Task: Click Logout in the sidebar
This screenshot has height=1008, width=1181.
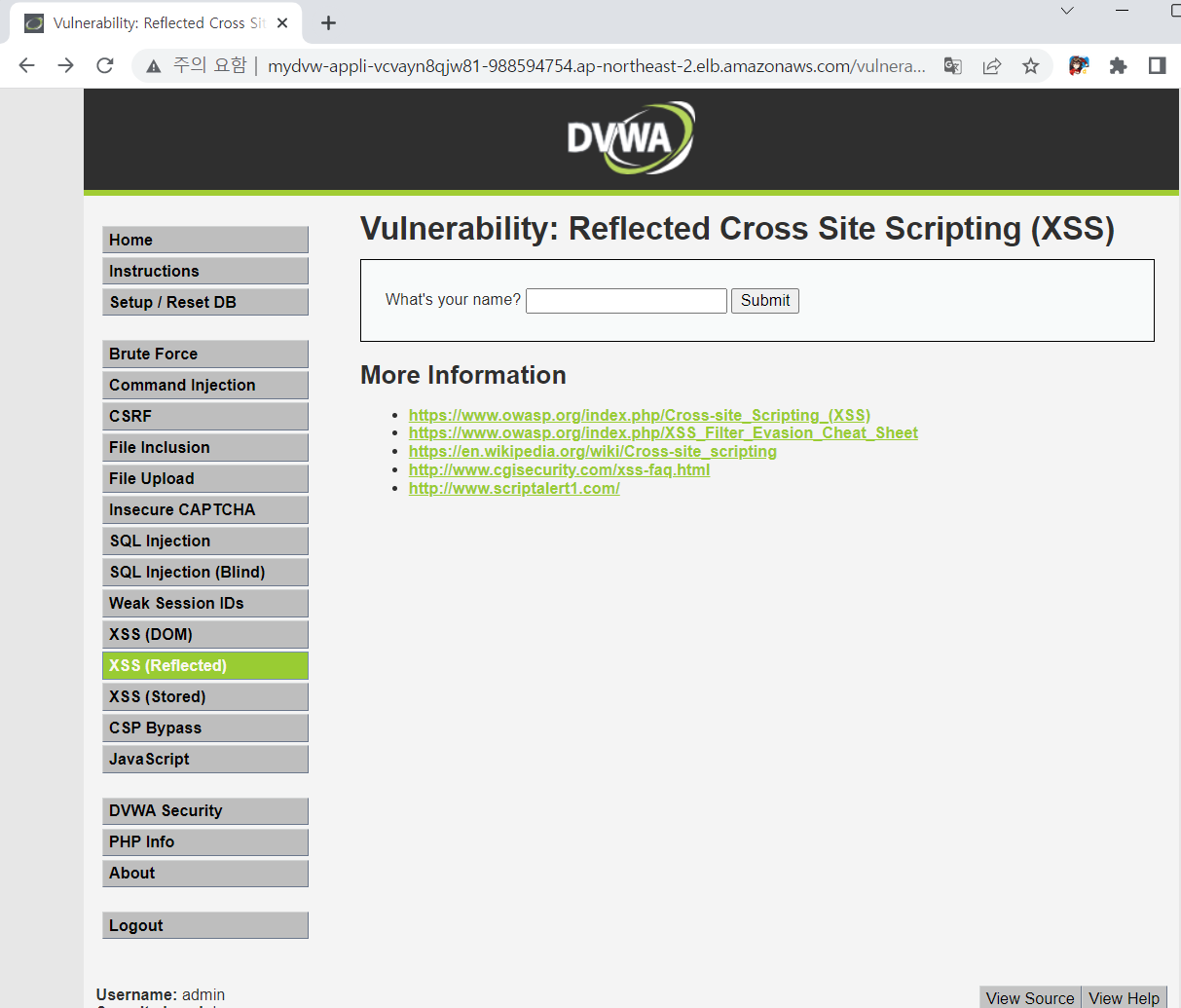Action: tap(205, 925)
